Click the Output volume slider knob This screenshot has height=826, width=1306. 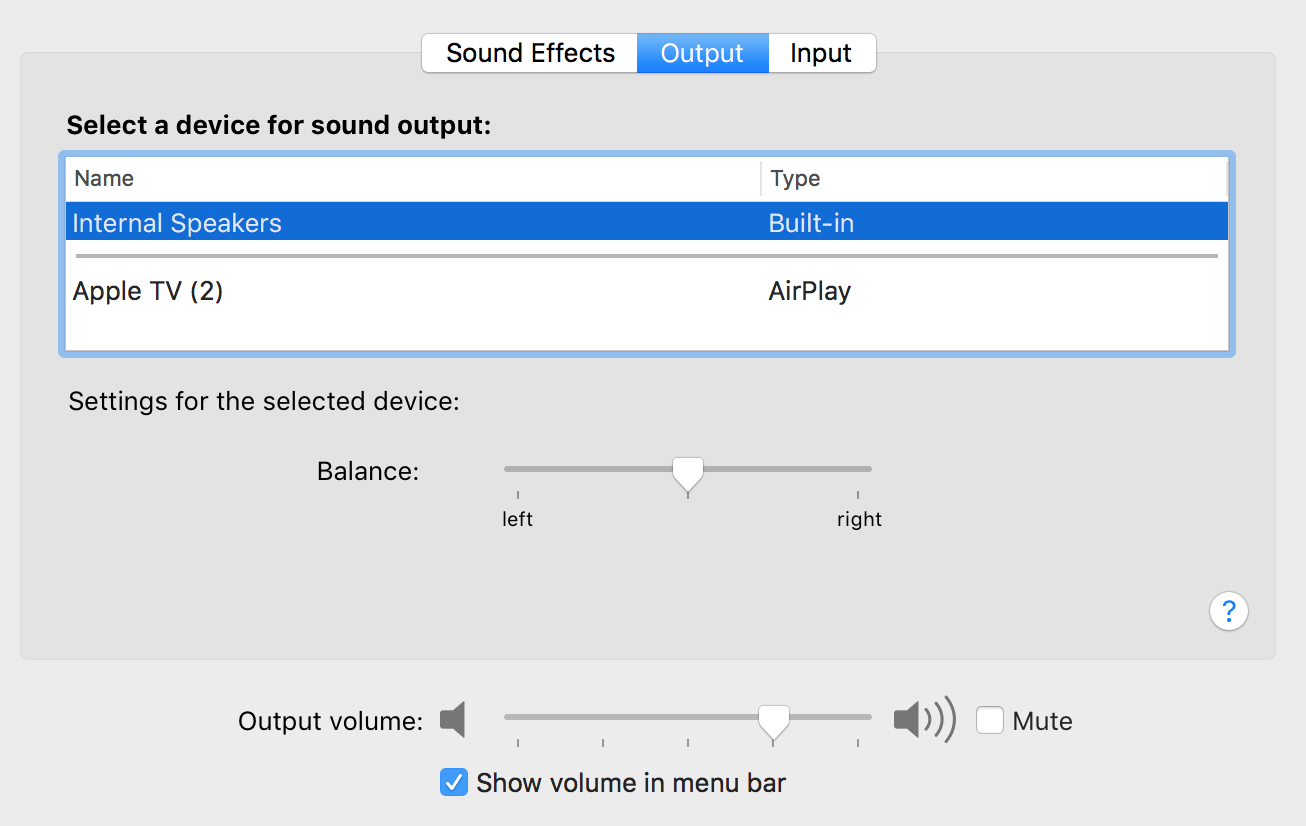point(773,720)
